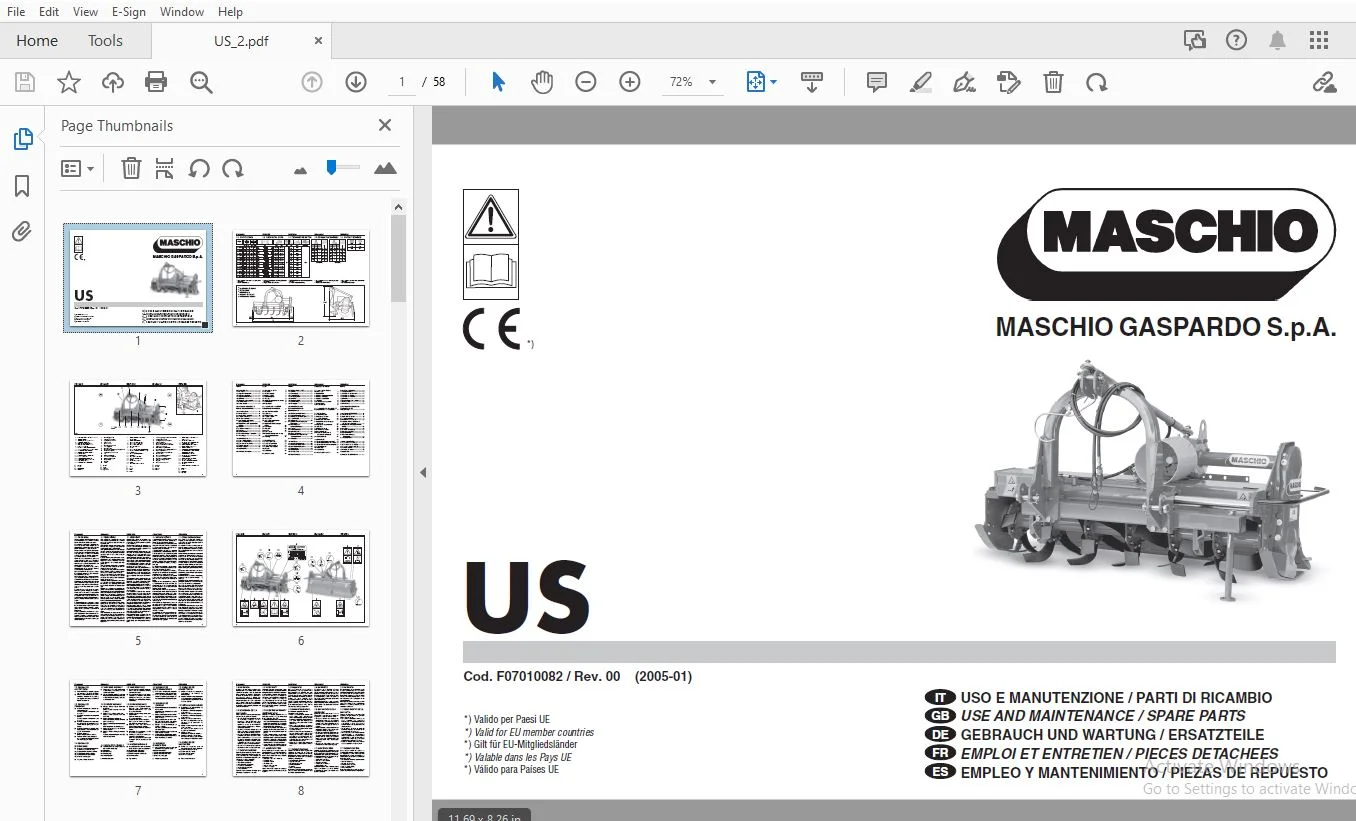Rotate thumbnail pages counterclockwise
Viewport: 1356px width, 821px height.
199,168
